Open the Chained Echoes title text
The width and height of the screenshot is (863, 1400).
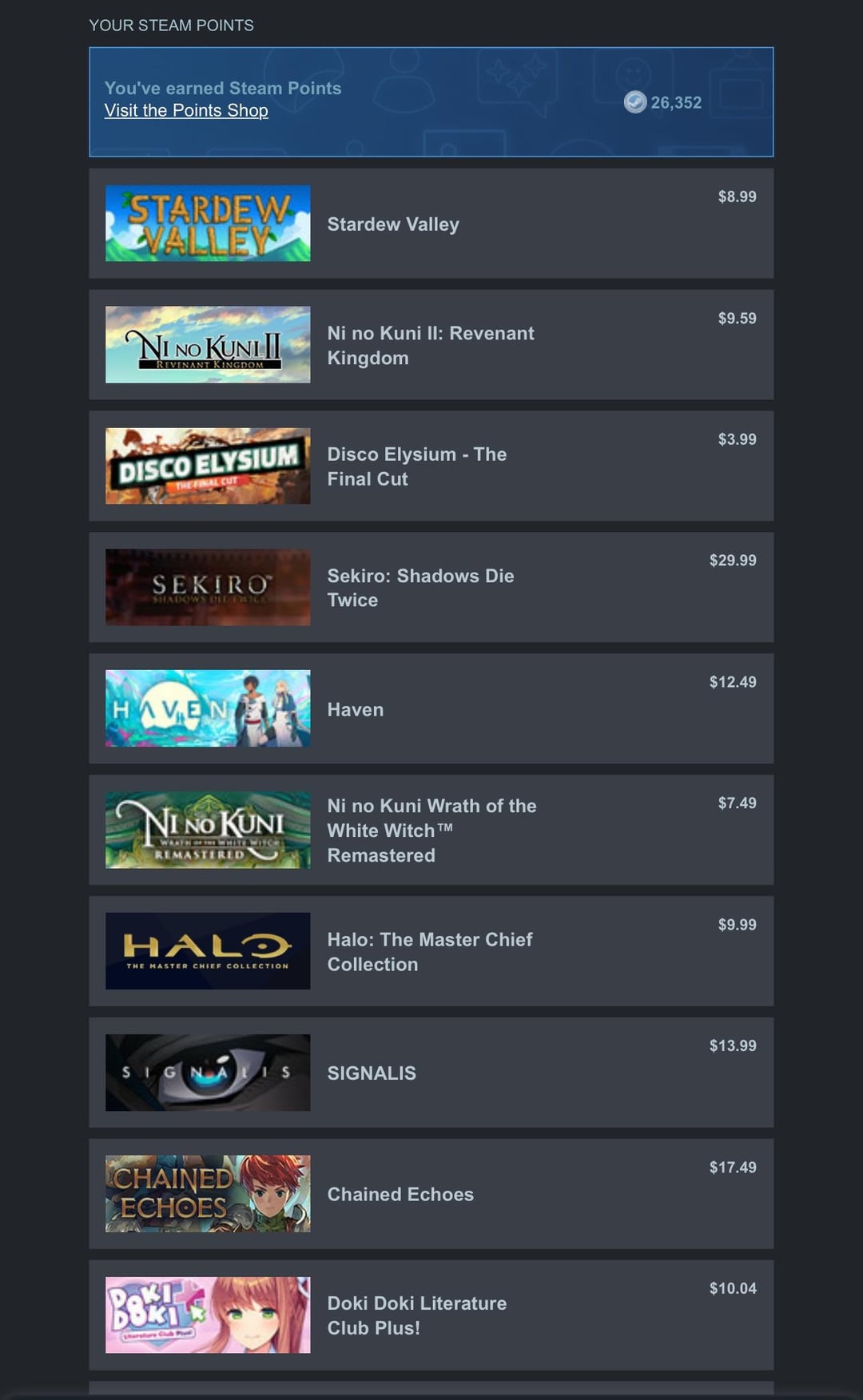400,1194
